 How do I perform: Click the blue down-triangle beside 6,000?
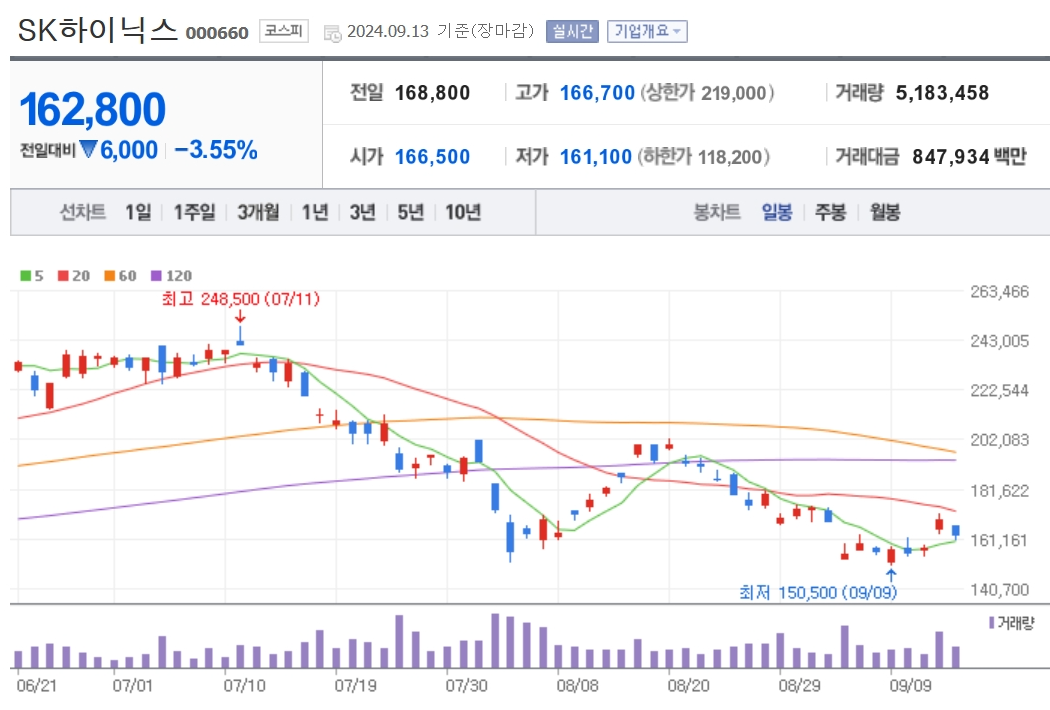(88, 149)
